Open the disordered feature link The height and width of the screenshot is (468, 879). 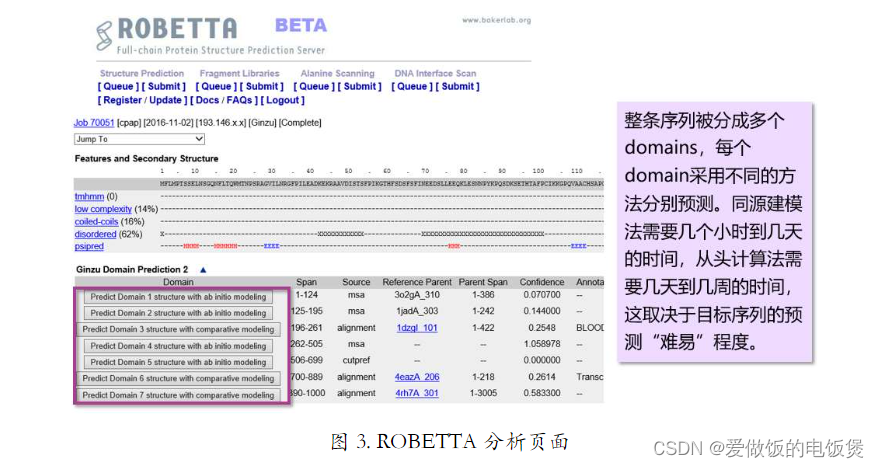95,234
